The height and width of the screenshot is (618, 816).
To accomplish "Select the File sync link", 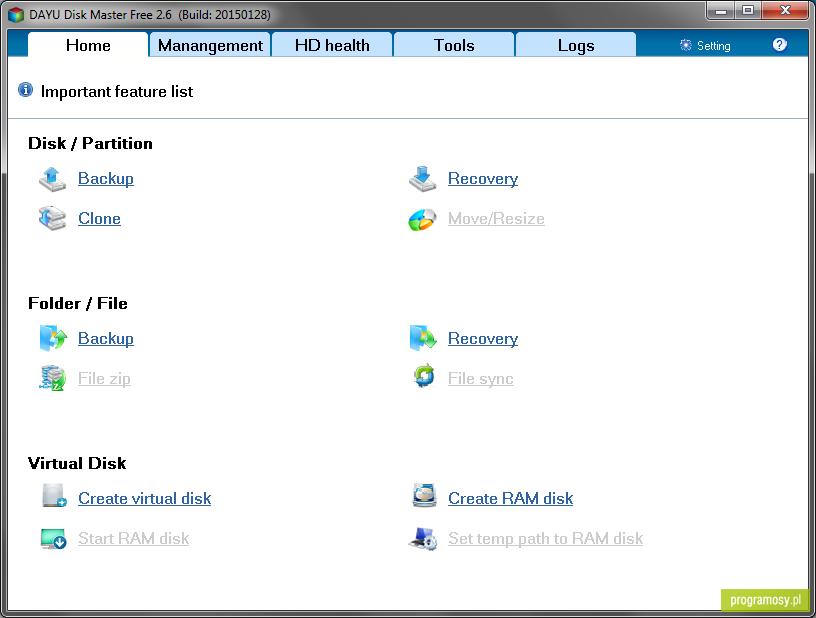I will tap(481, 378).
